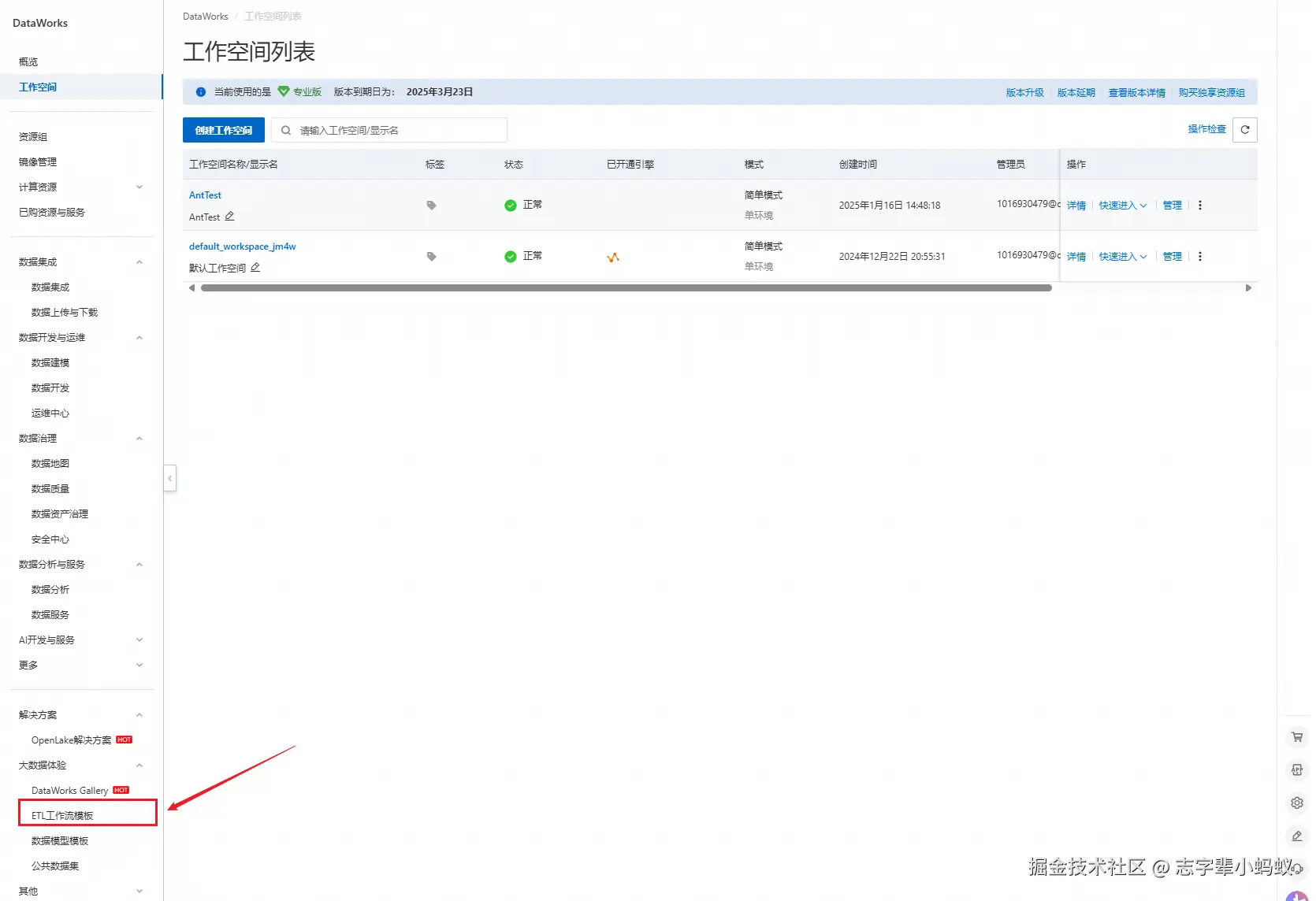Click the green status icon in the AntTest row
The height and width of the screenshot is (901, 1316).
[511, 205]
